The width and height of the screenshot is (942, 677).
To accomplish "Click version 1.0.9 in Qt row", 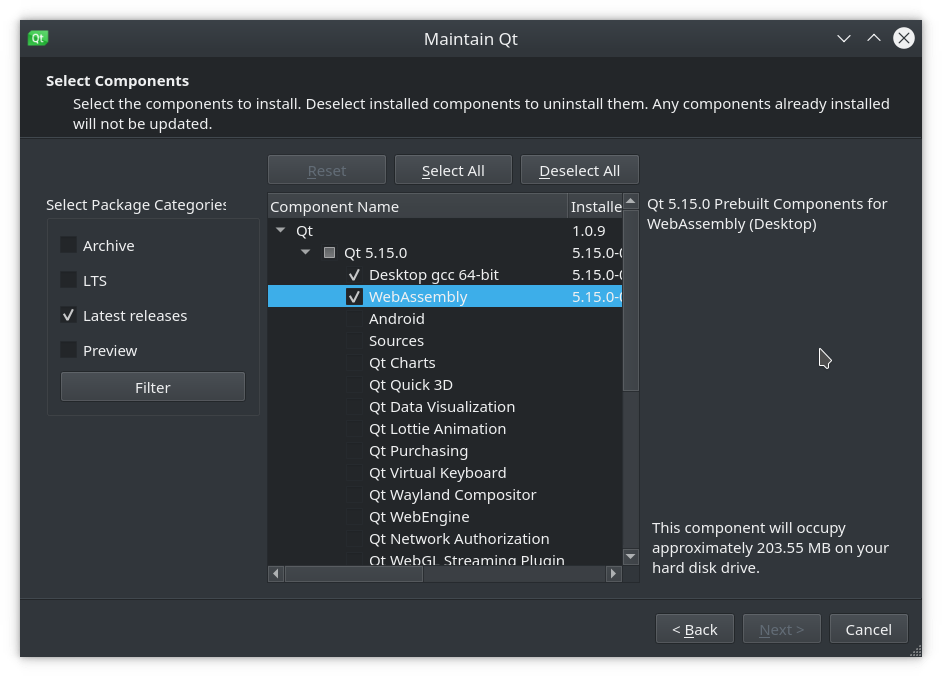I will [589, 231].
